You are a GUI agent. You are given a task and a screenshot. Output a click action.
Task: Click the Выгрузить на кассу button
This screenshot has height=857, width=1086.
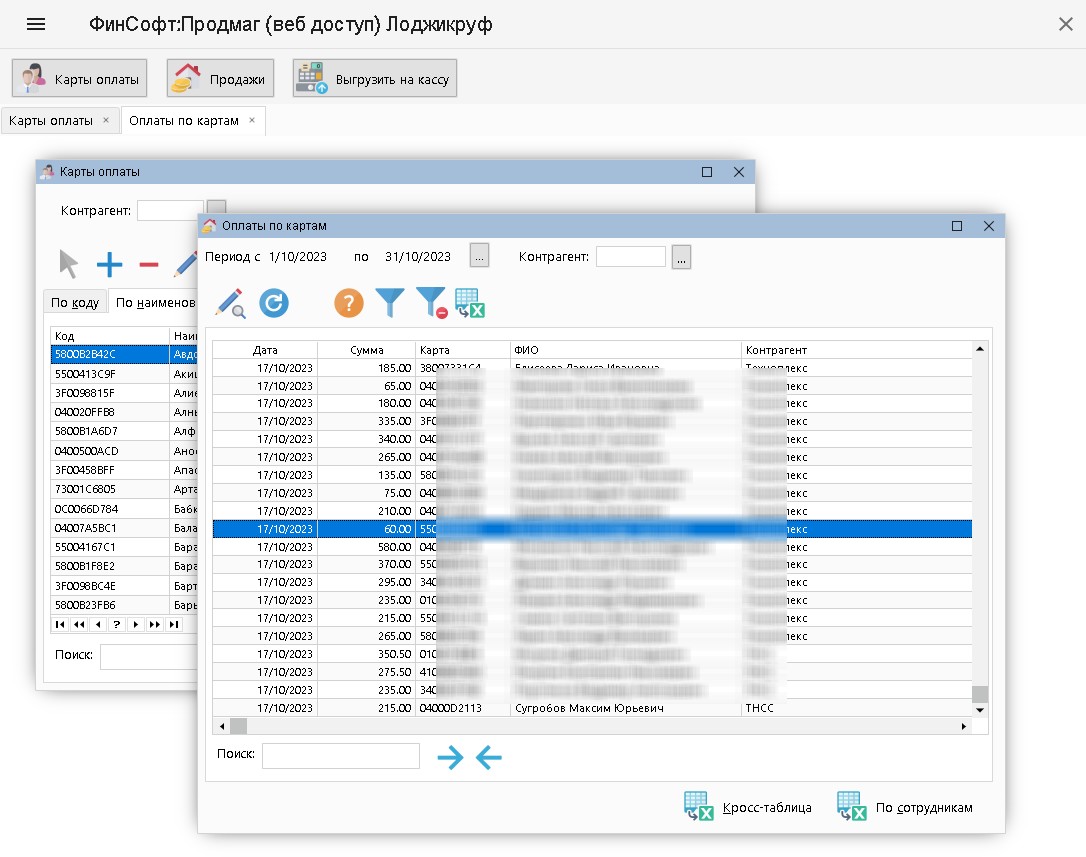375,79
